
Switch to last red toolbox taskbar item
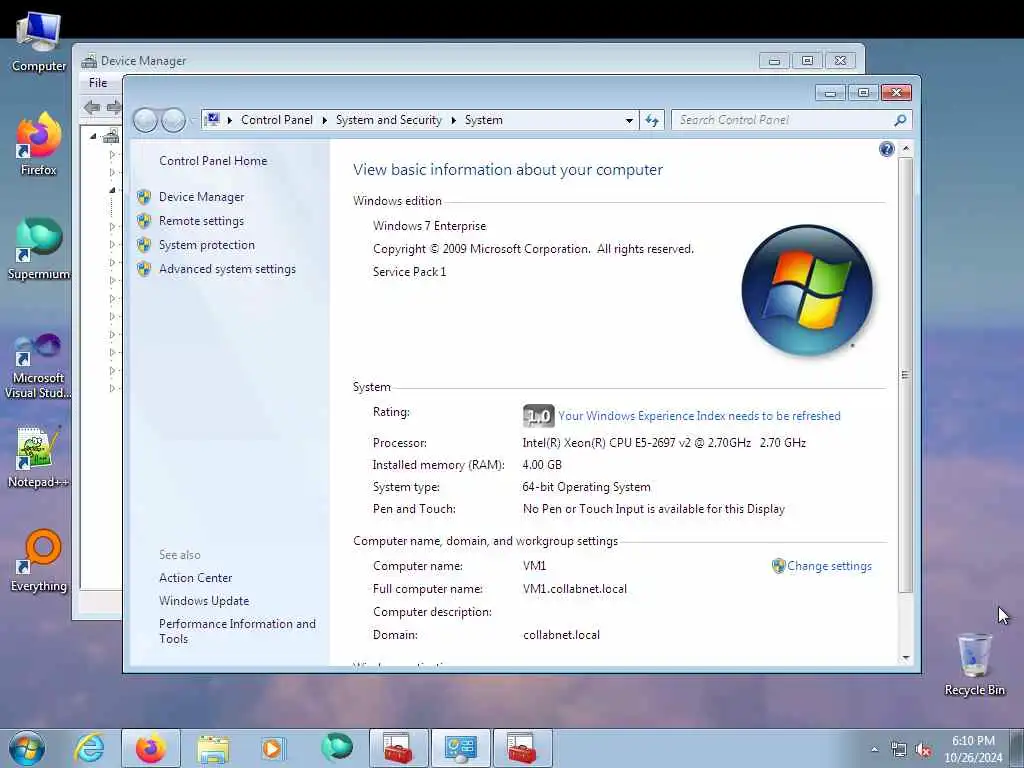522,748
